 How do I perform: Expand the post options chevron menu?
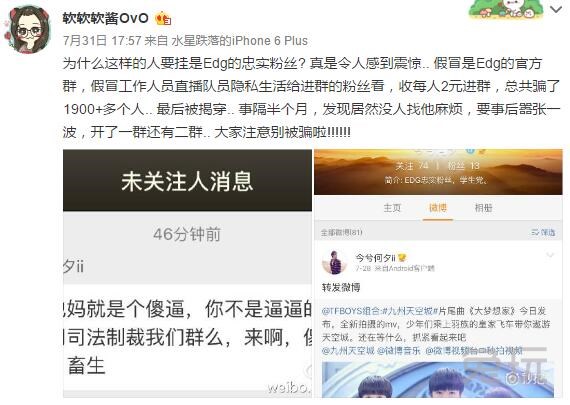[556, 10]
